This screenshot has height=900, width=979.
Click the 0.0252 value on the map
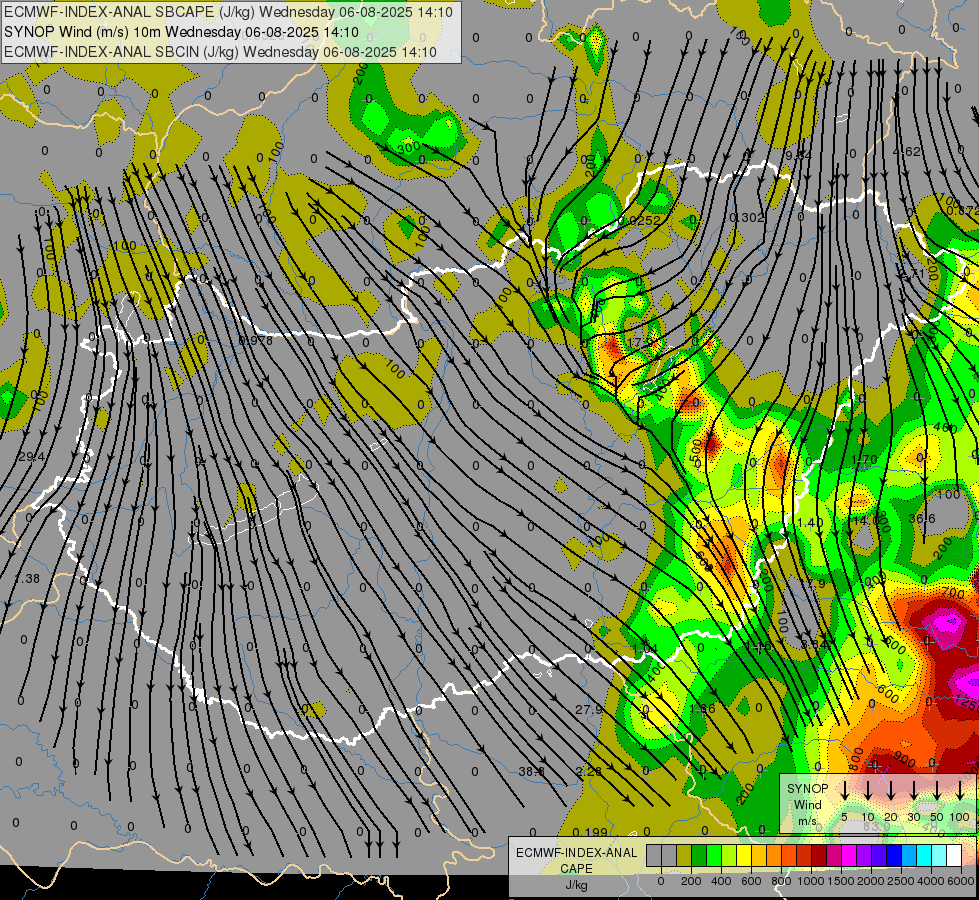click(x=640, y=220)
